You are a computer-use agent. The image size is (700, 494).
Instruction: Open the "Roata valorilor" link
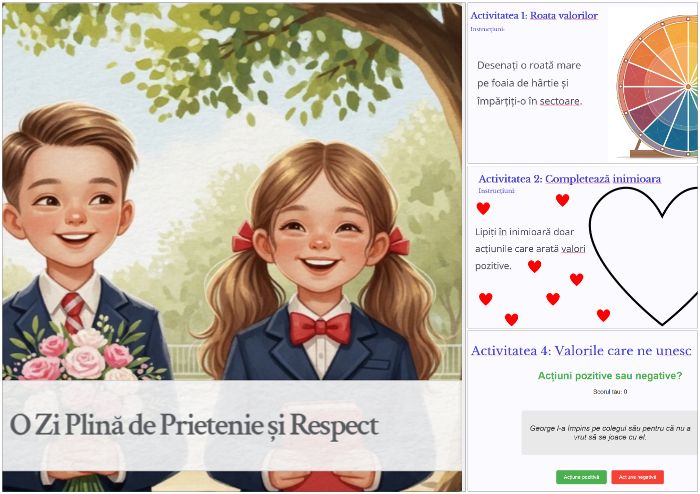(564, 16)
